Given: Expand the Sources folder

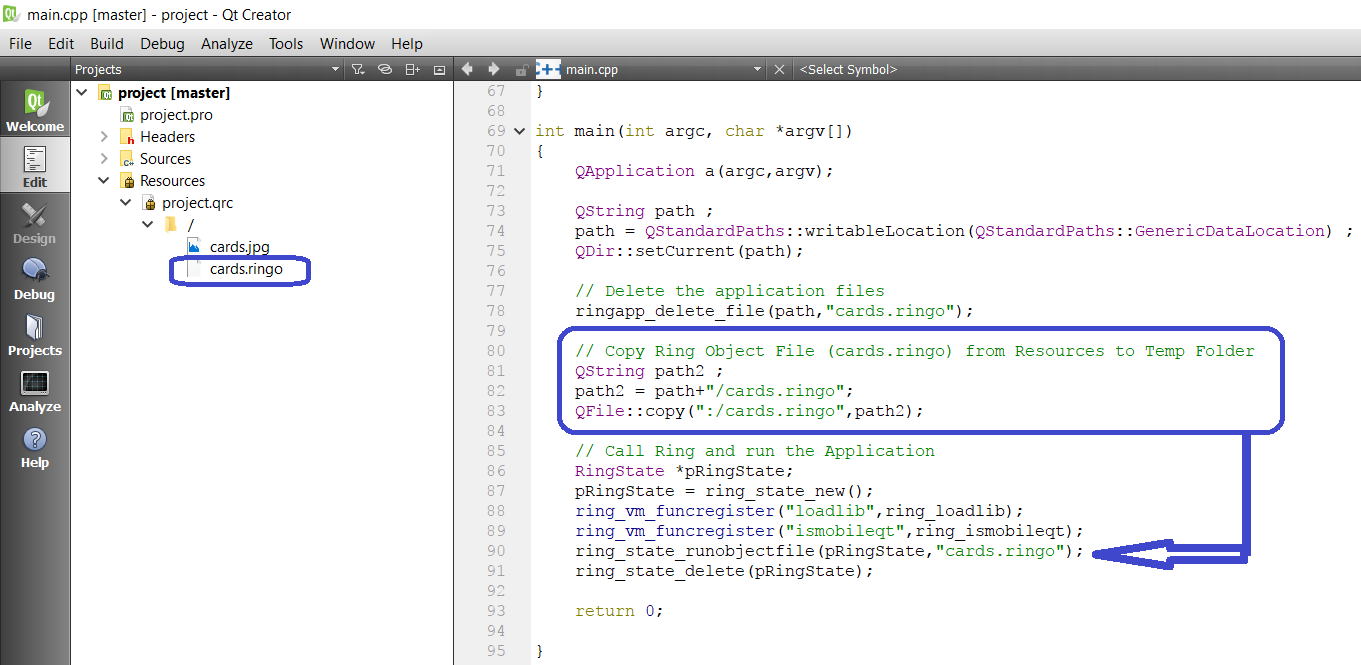Looking at the screenshot, I should (104, 159).
